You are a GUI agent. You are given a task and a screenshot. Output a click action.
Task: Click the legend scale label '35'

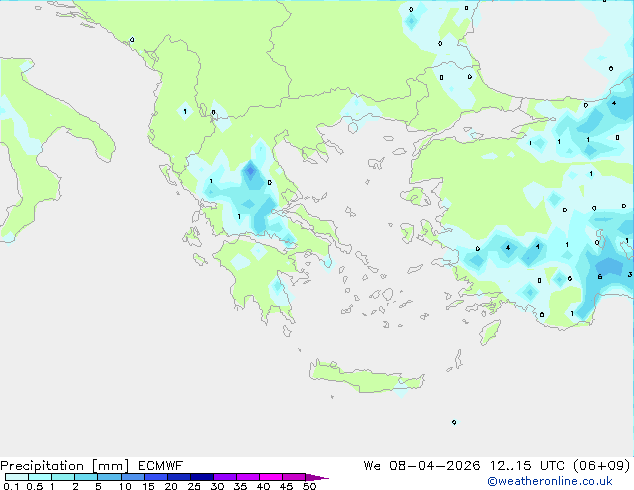click(241, 486)
